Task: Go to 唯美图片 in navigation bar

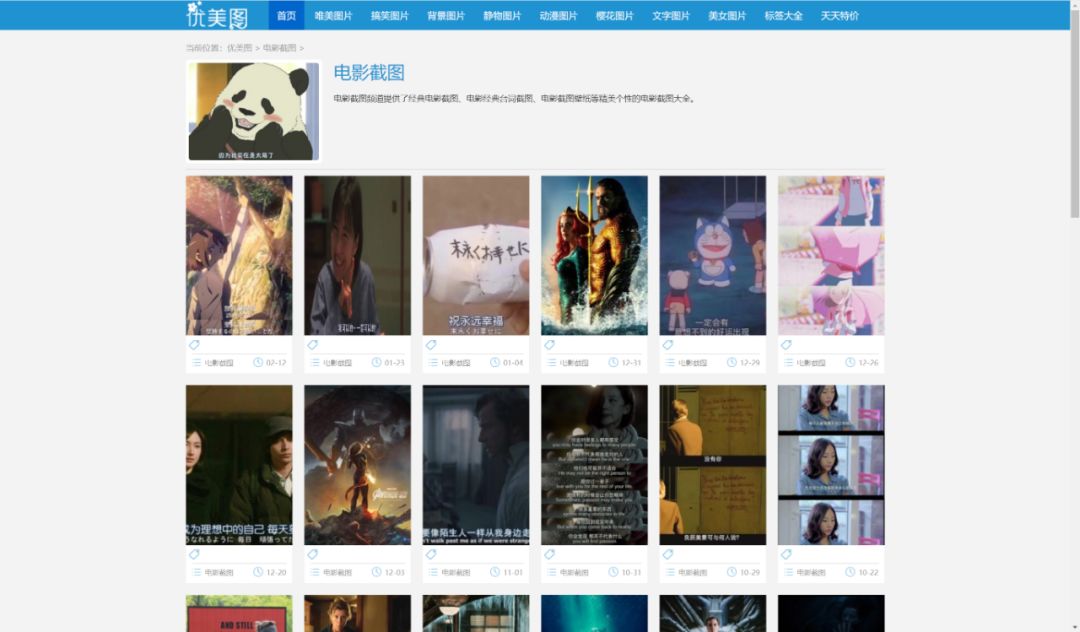Action: click(333, 15)
